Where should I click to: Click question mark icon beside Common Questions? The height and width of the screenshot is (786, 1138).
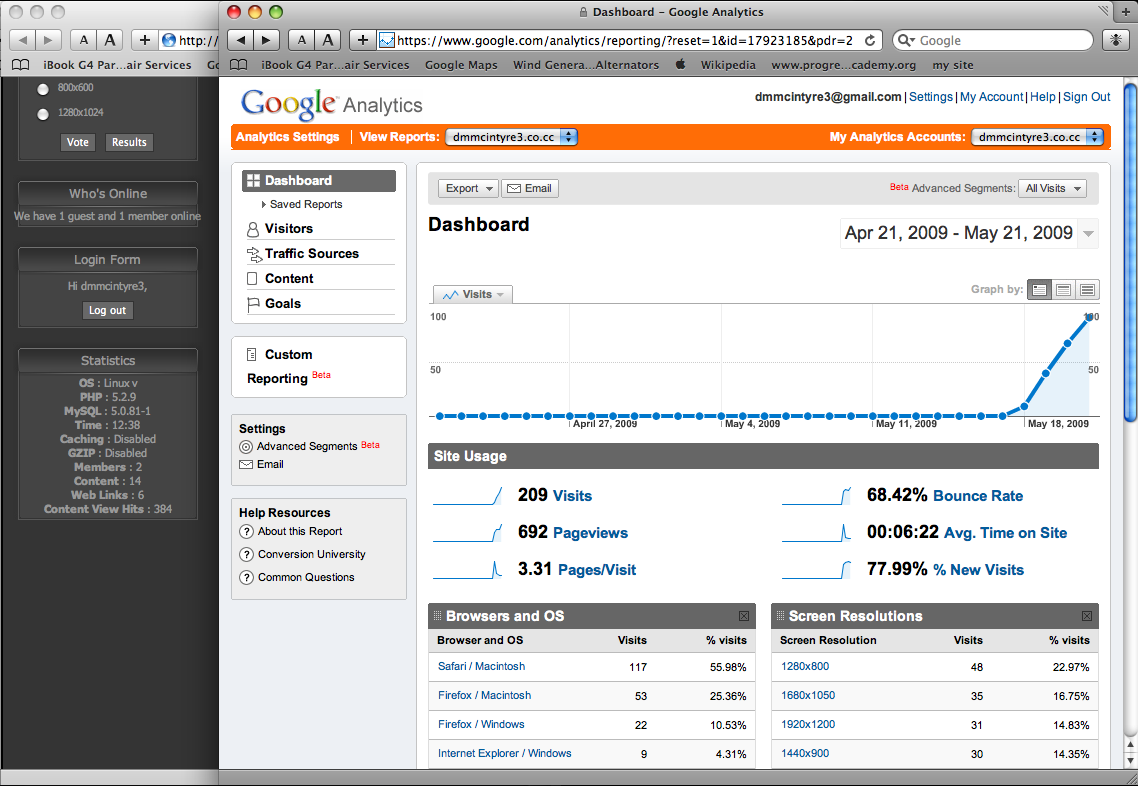[x=246, y=578]
